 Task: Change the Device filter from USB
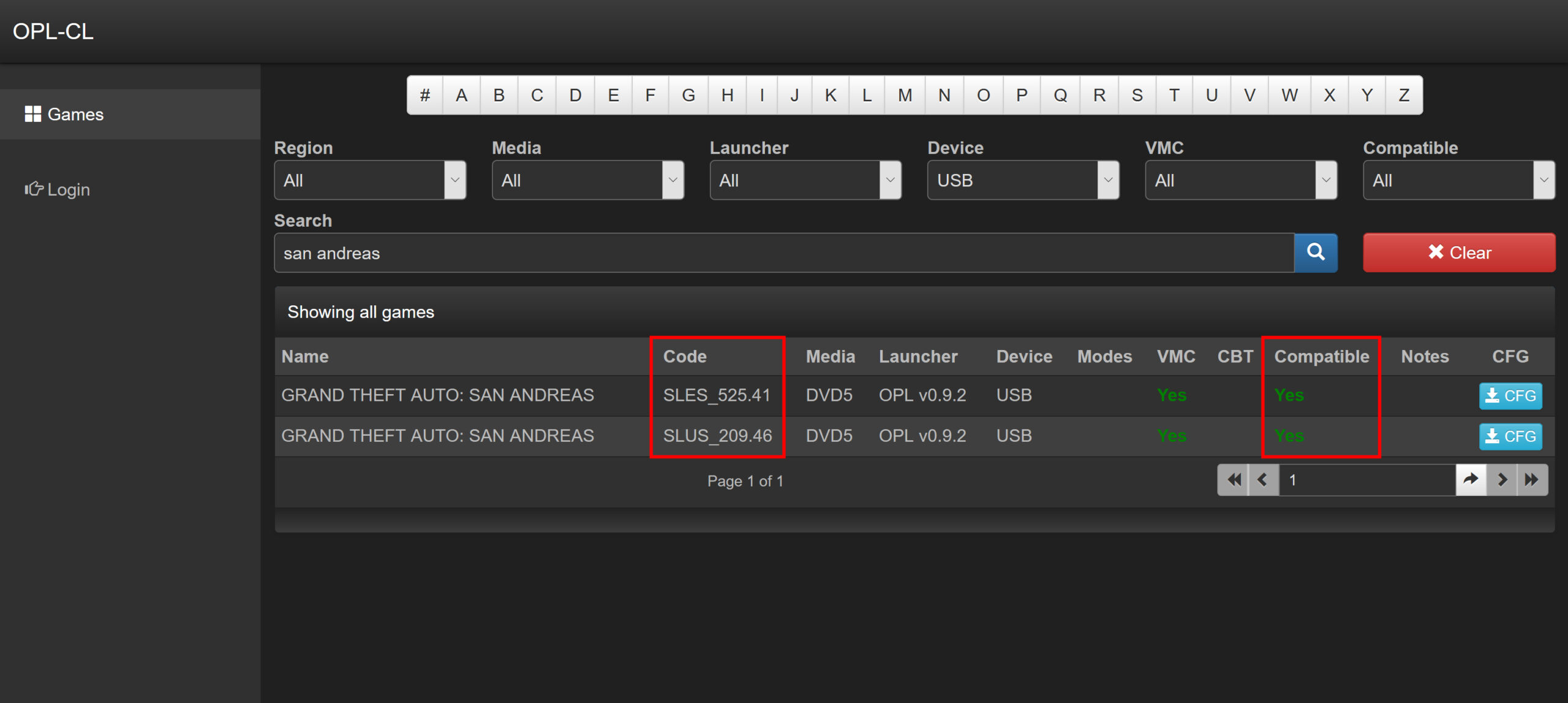click(1023, 180)
